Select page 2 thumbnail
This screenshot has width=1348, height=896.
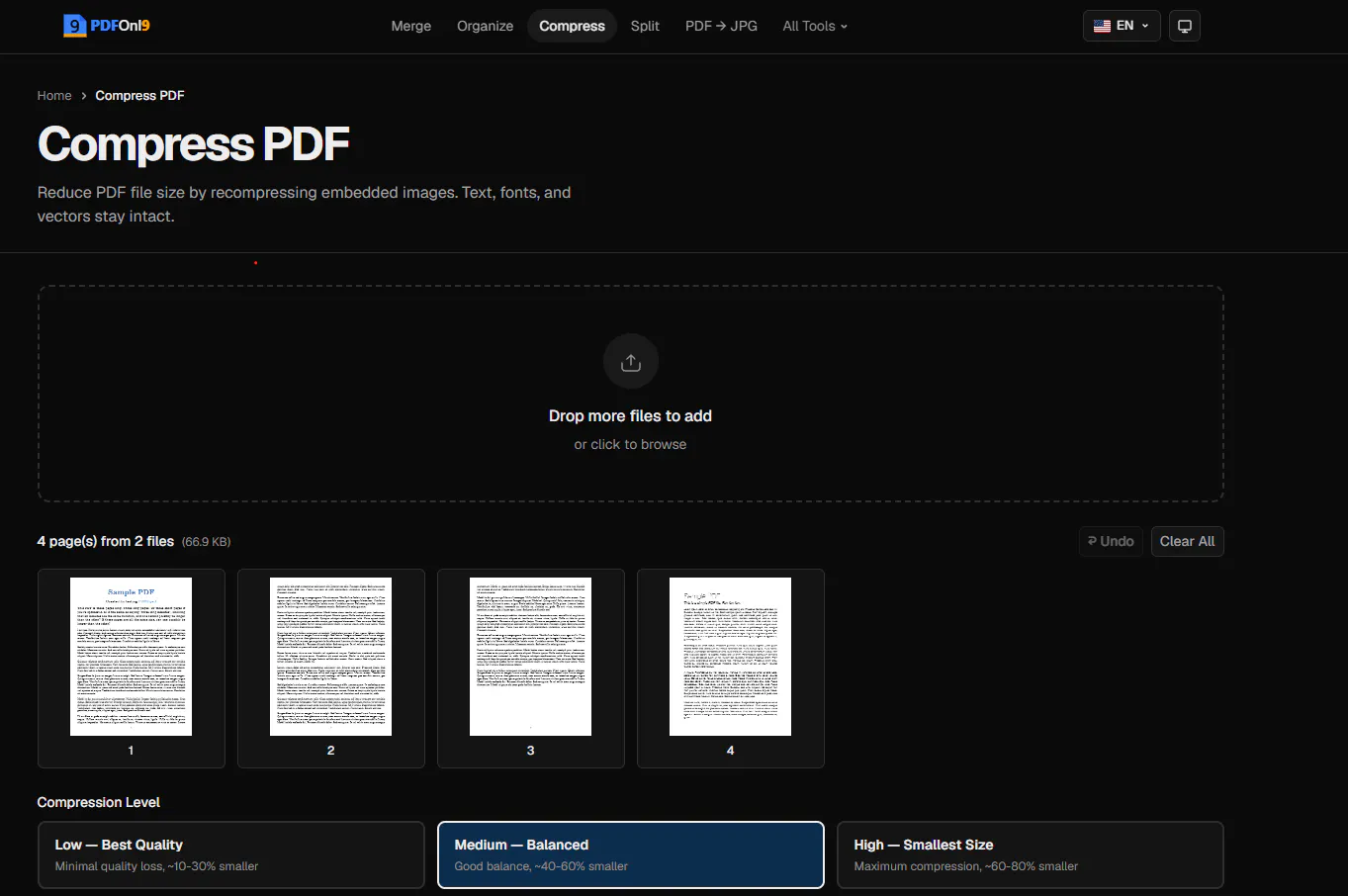coord(331,669)
